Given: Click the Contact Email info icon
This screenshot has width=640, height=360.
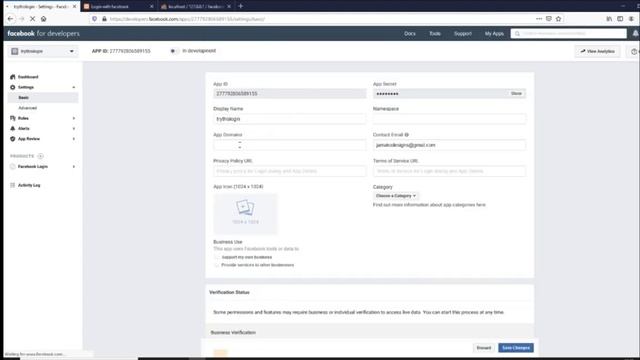Looking at the screenshot, I should (x=407, y=135).
